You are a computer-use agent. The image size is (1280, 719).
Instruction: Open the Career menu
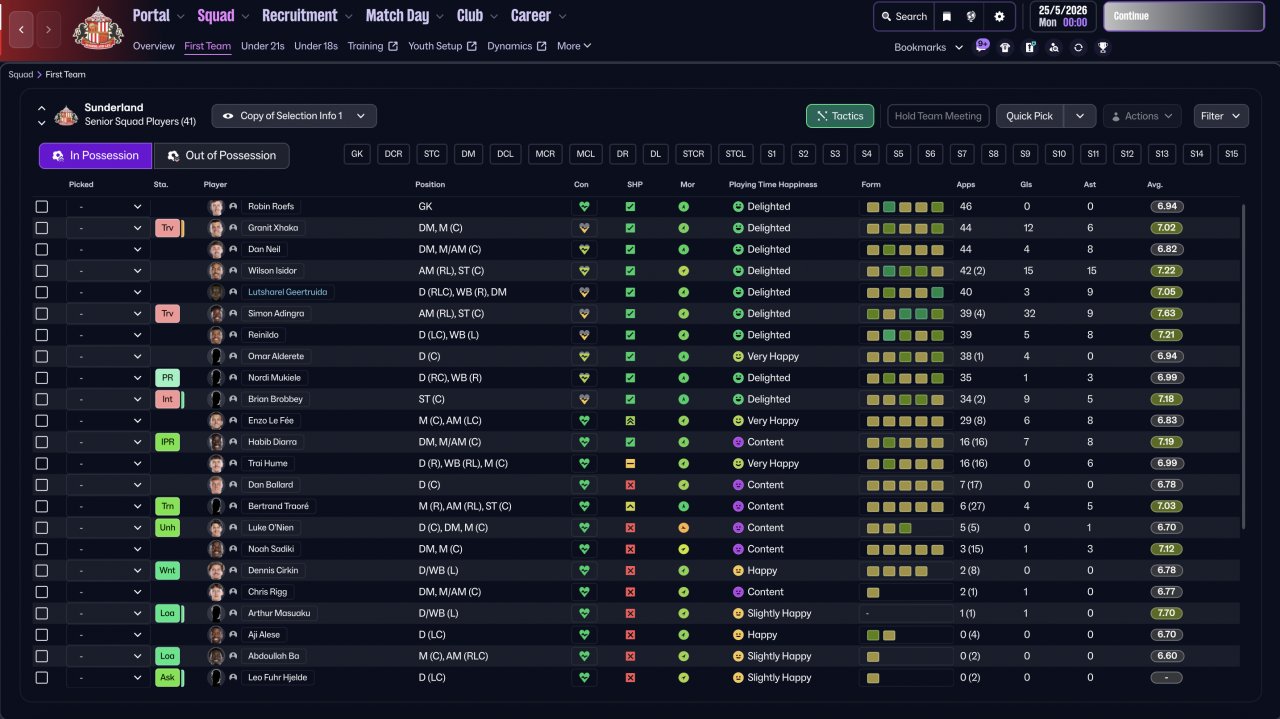pos(539,16)
